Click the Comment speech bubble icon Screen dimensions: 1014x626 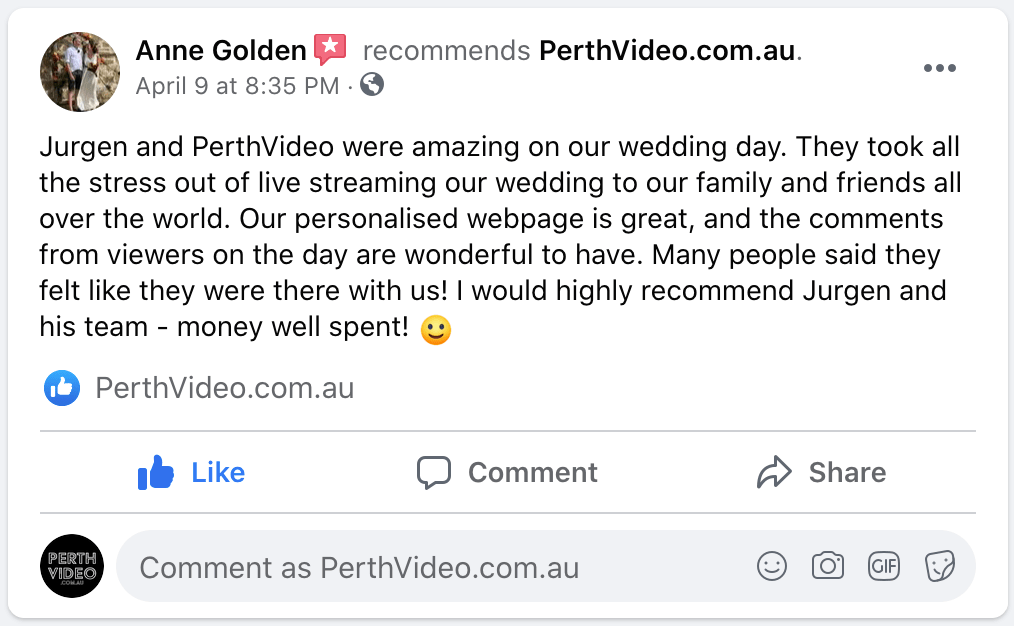(x=434, y=472)
